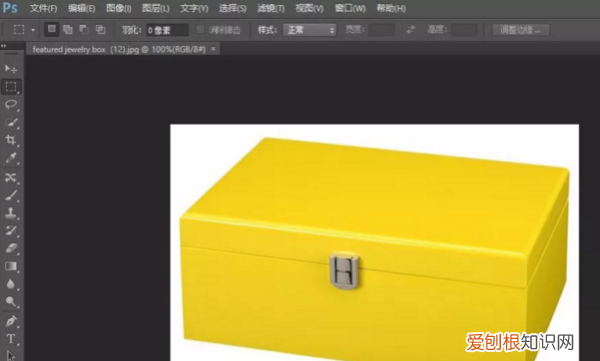This screenshot has width=600, height=361.
Task: Select the Clone Stamp tool
Action: pos(11,213)
